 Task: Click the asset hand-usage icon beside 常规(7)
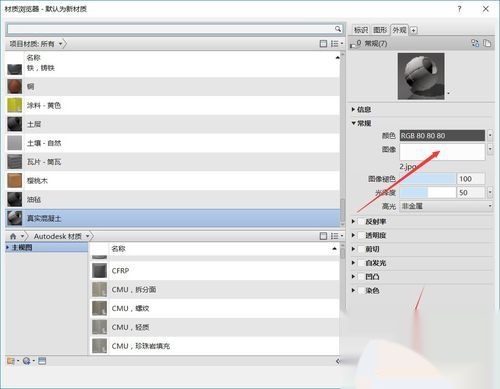point(356,44)
